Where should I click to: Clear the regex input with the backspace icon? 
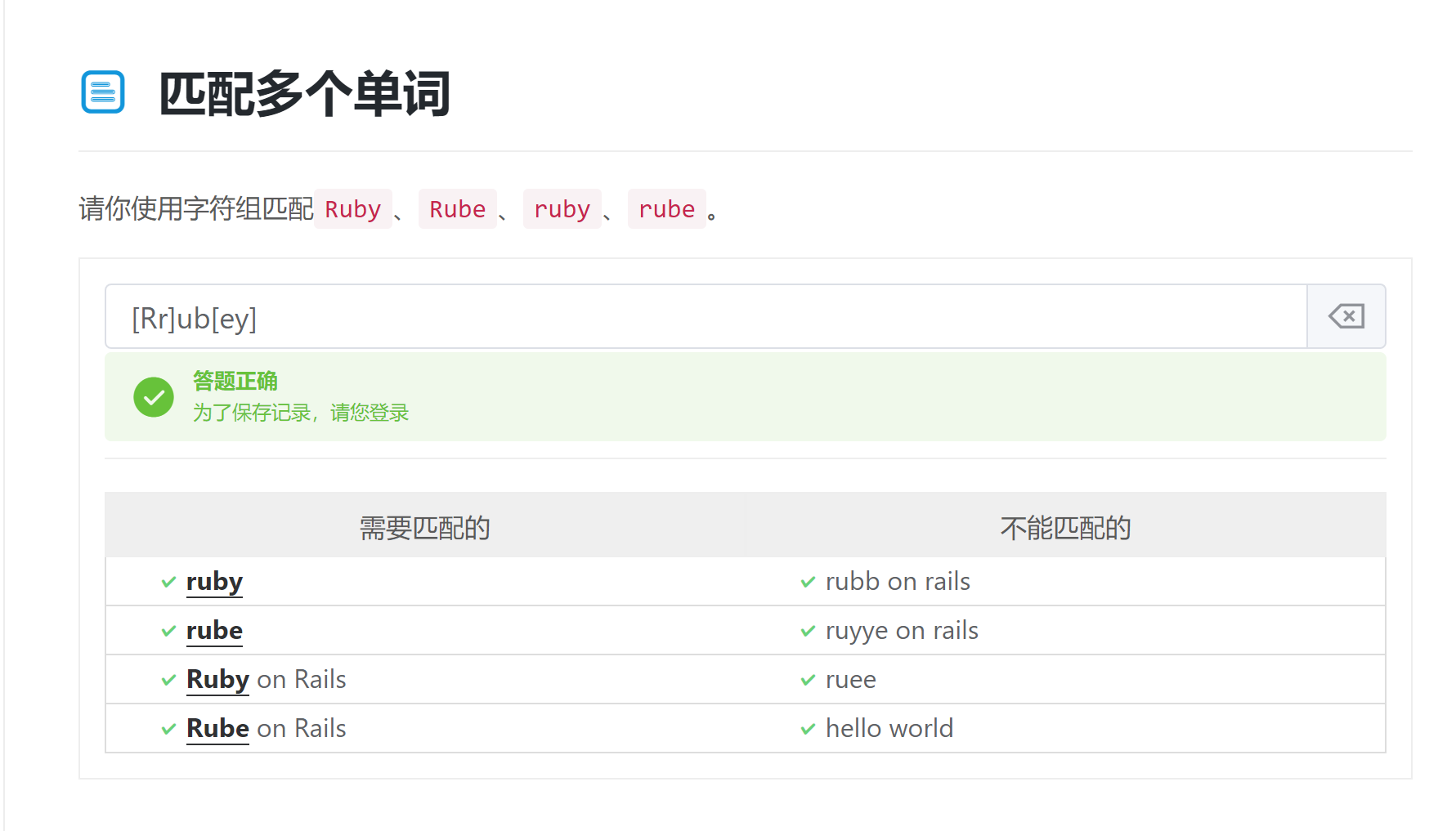tap(1346, 316)
